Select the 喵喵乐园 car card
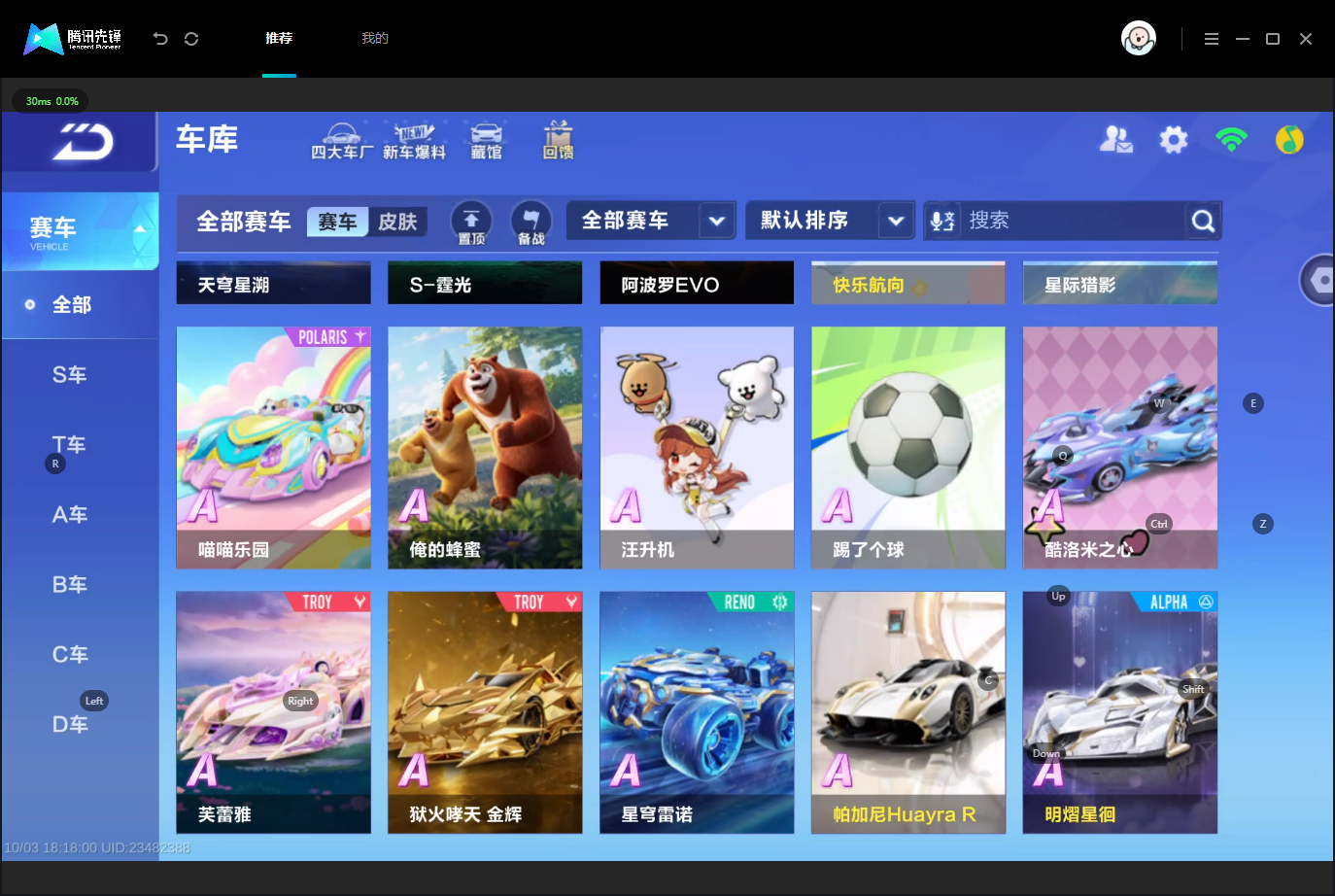 click(273, 448)
